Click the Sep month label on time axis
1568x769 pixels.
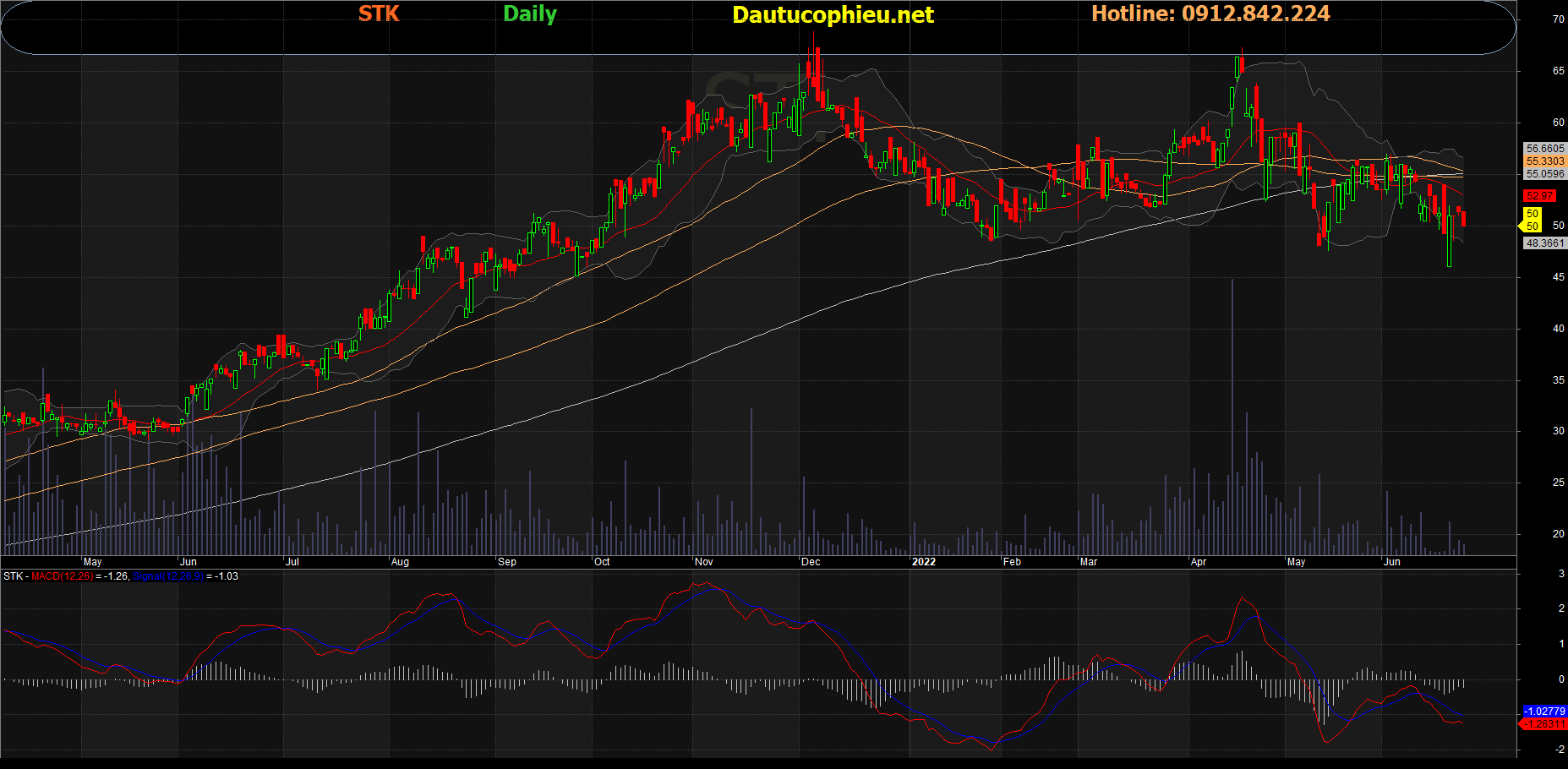point(507,562)
